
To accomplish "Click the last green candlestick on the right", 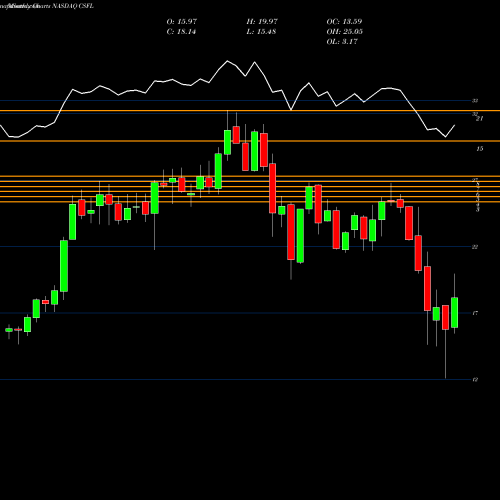I will [454, 312].
